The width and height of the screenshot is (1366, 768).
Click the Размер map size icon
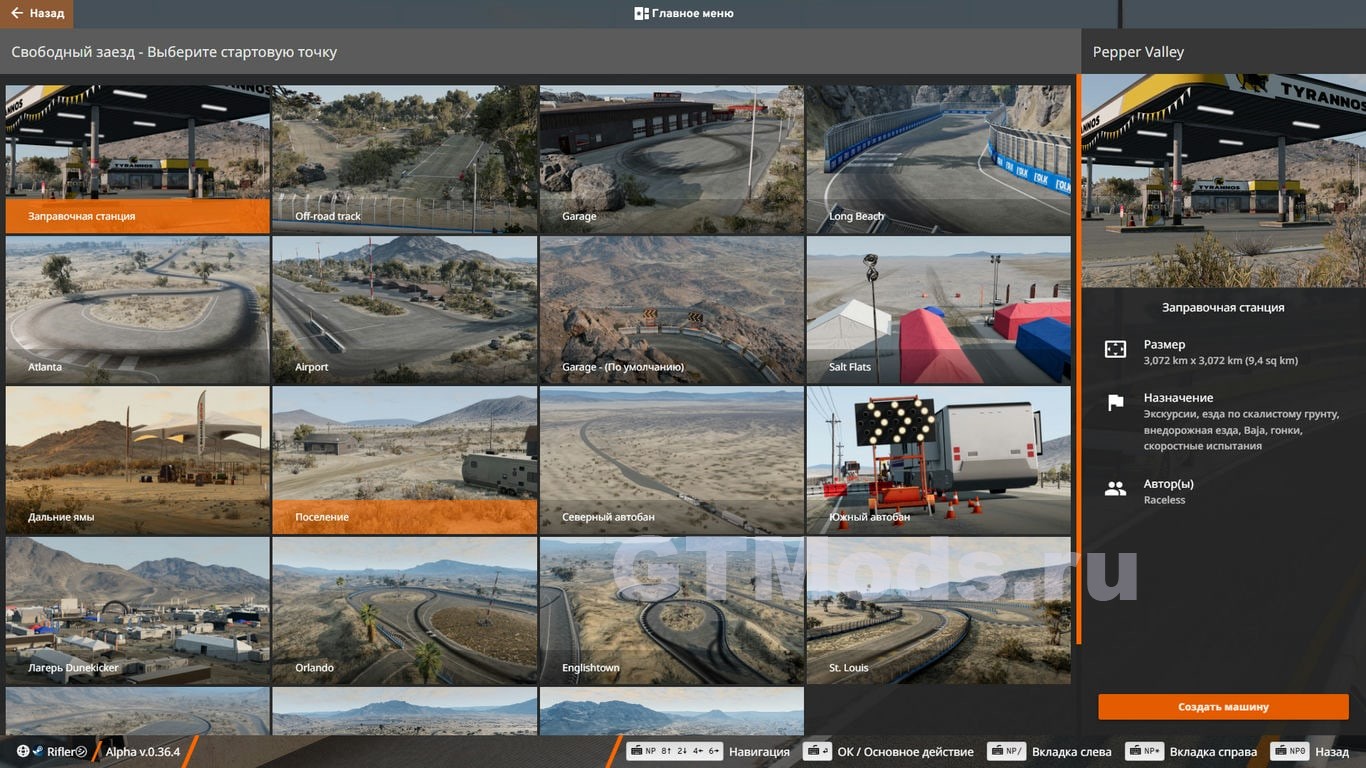(1115, 349)
